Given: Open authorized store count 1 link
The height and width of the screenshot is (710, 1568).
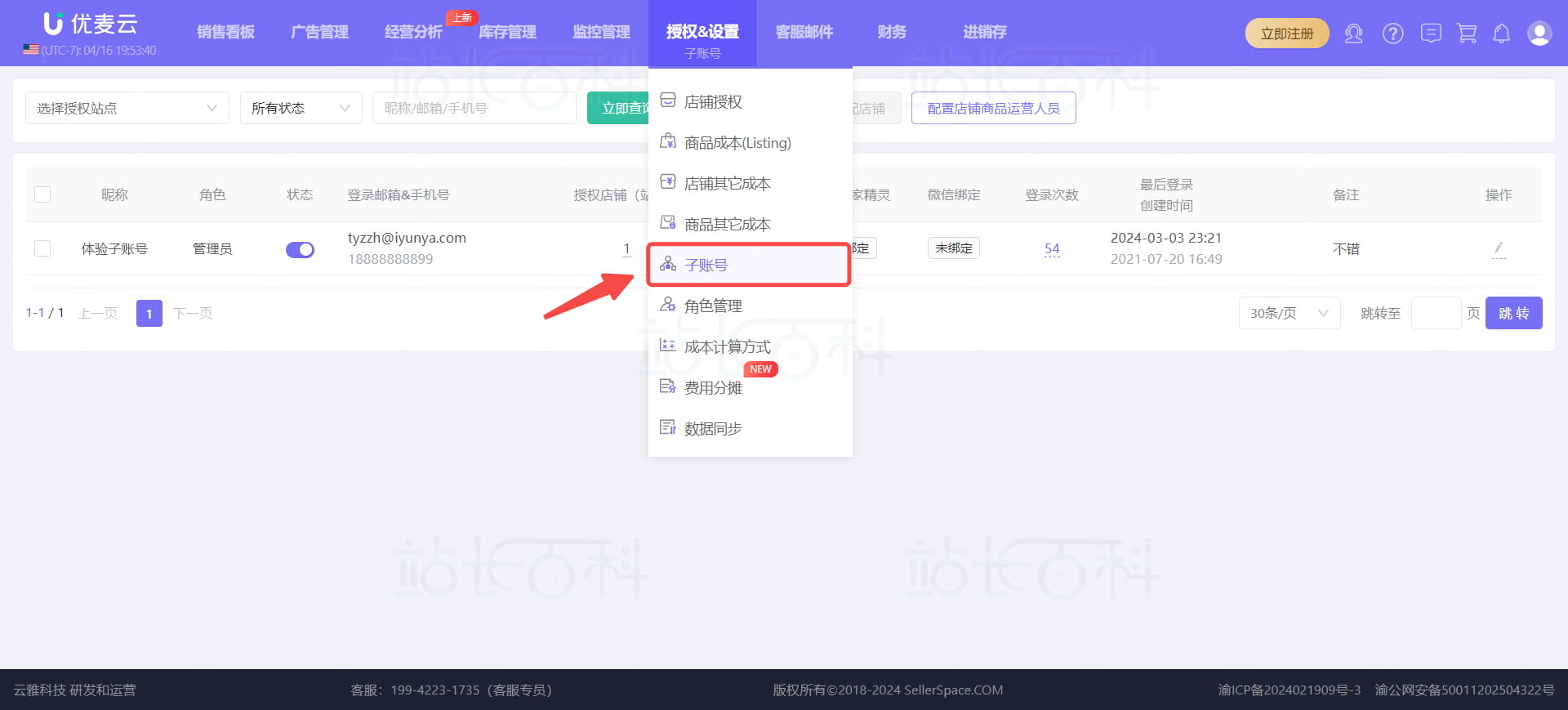Looking at the screenshot, I should pyautogui.click(x=626, y=248).
